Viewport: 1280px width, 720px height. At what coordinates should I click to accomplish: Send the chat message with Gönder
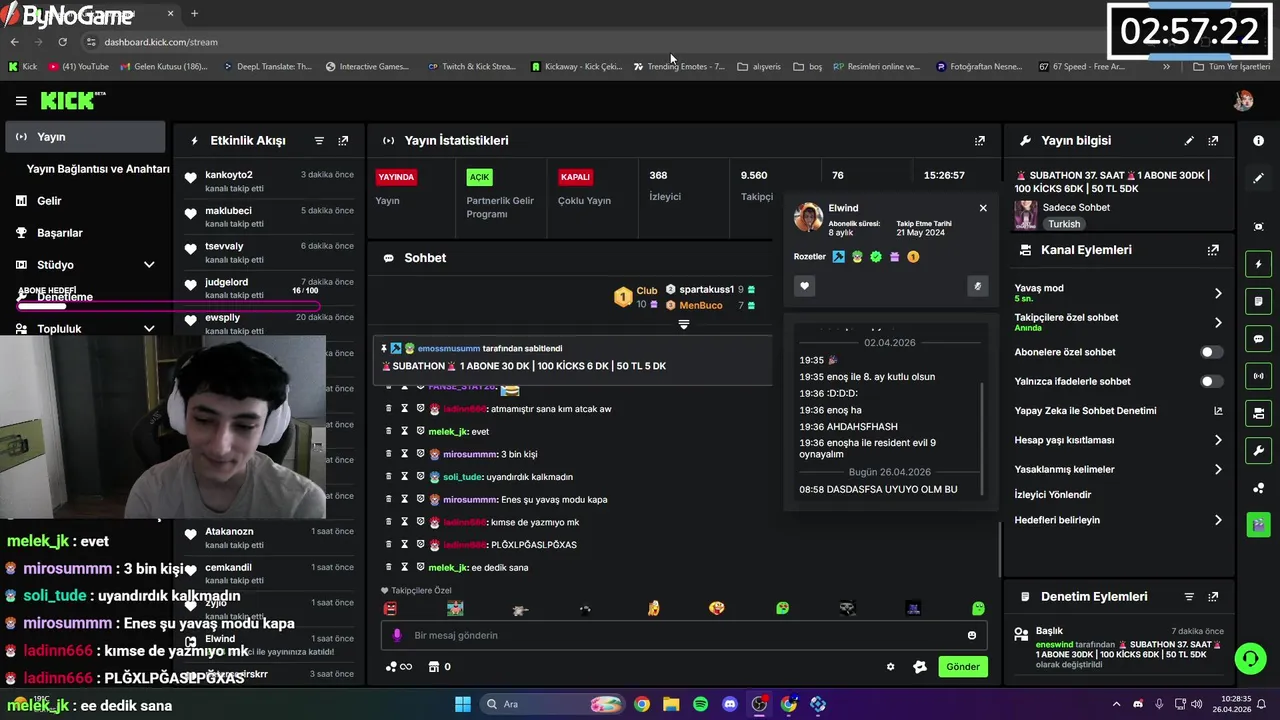(963, 667)
